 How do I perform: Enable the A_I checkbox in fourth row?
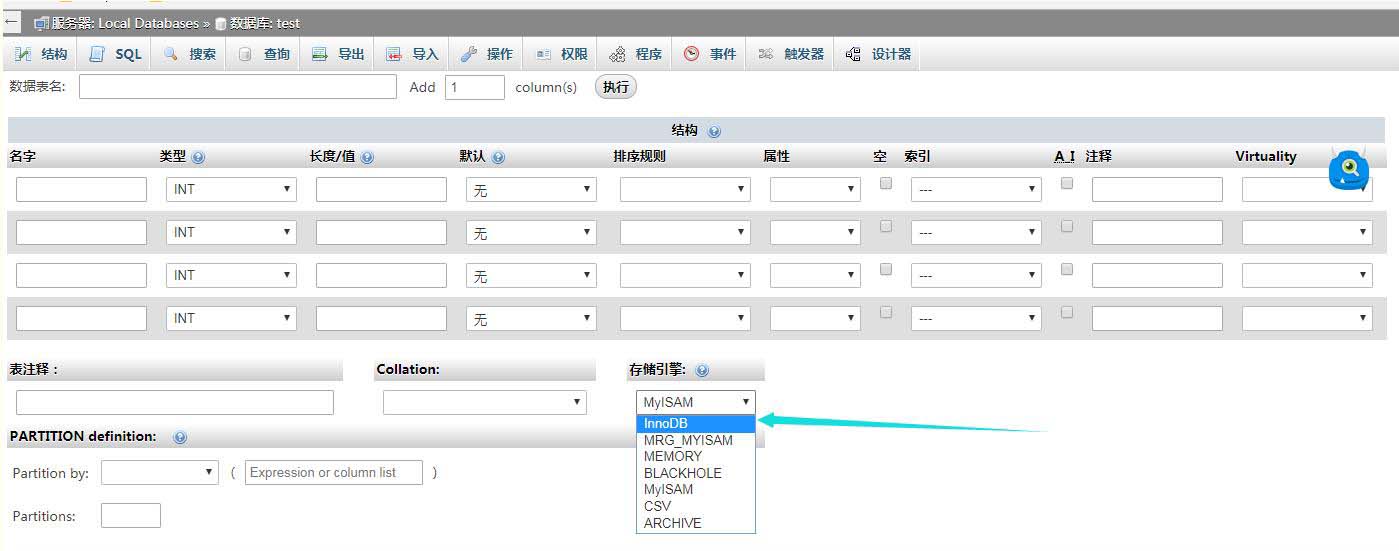tap(1067, 313)
